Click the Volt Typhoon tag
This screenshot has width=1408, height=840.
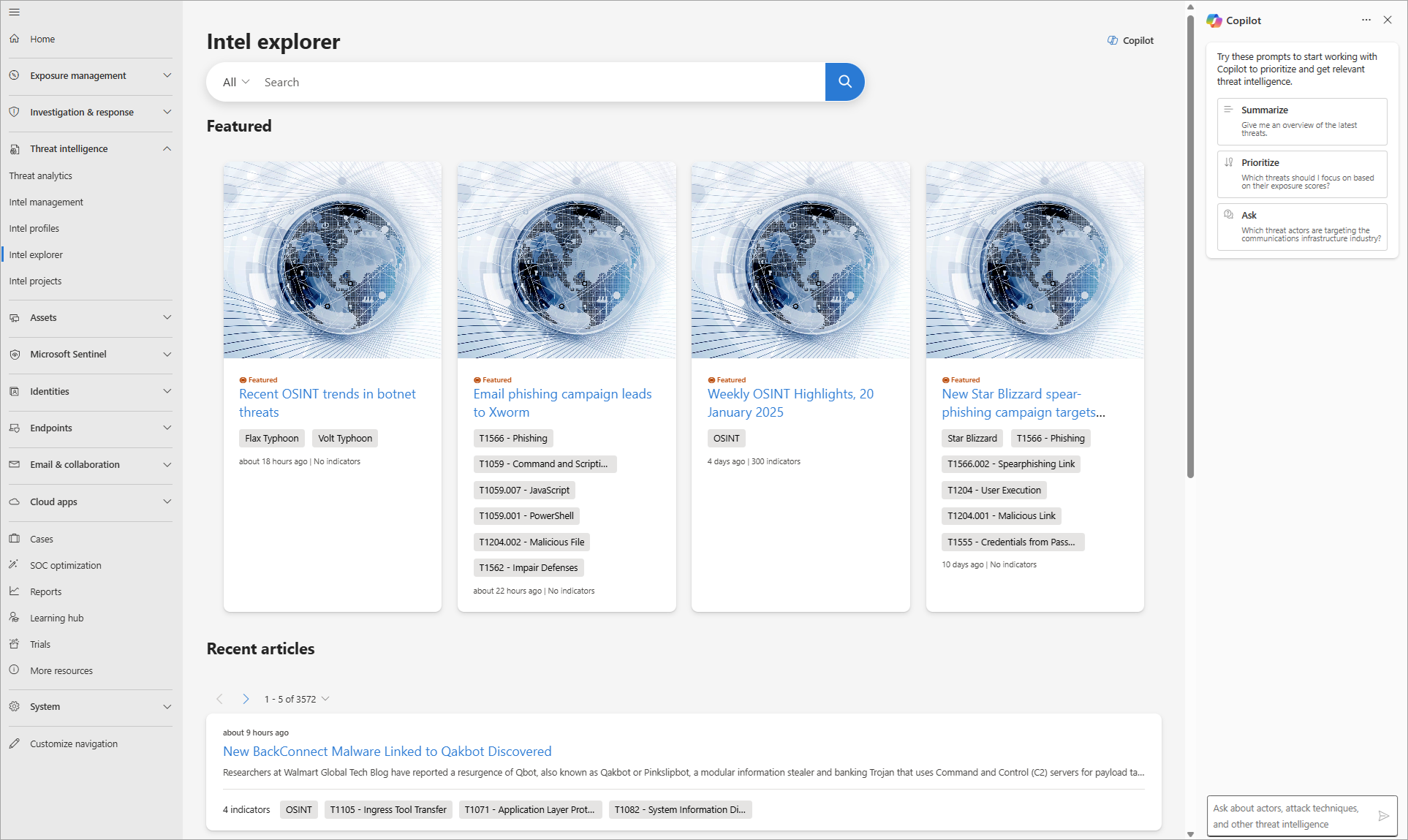coord(345,439)
